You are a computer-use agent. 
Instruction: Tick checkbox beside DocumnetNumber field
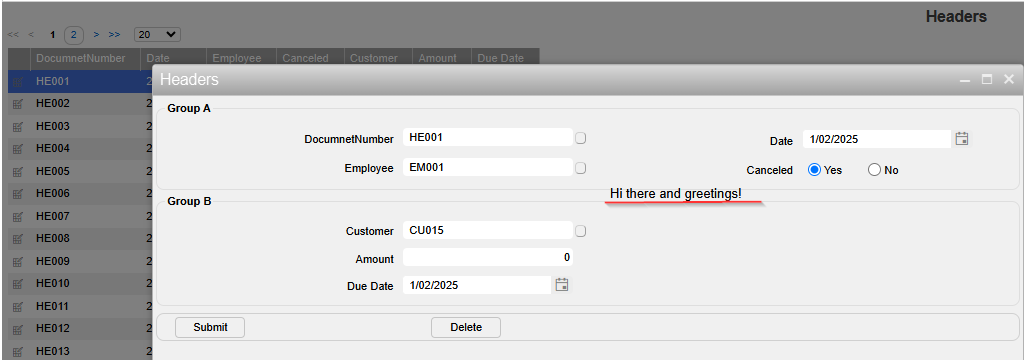pyautogui.click(x=581, y=138)
